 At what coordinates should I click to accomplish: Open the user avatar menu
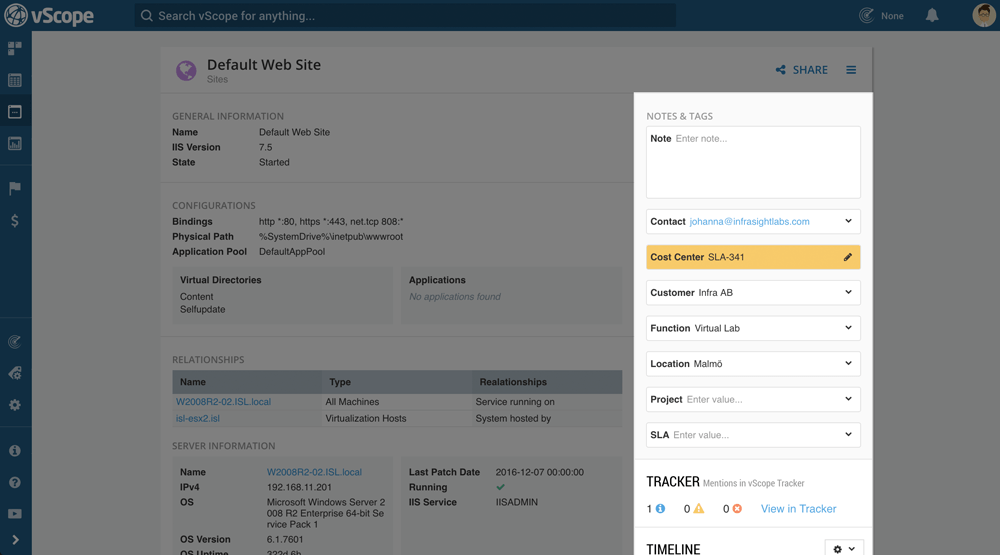pyautogui.click(x=984, y=15)
